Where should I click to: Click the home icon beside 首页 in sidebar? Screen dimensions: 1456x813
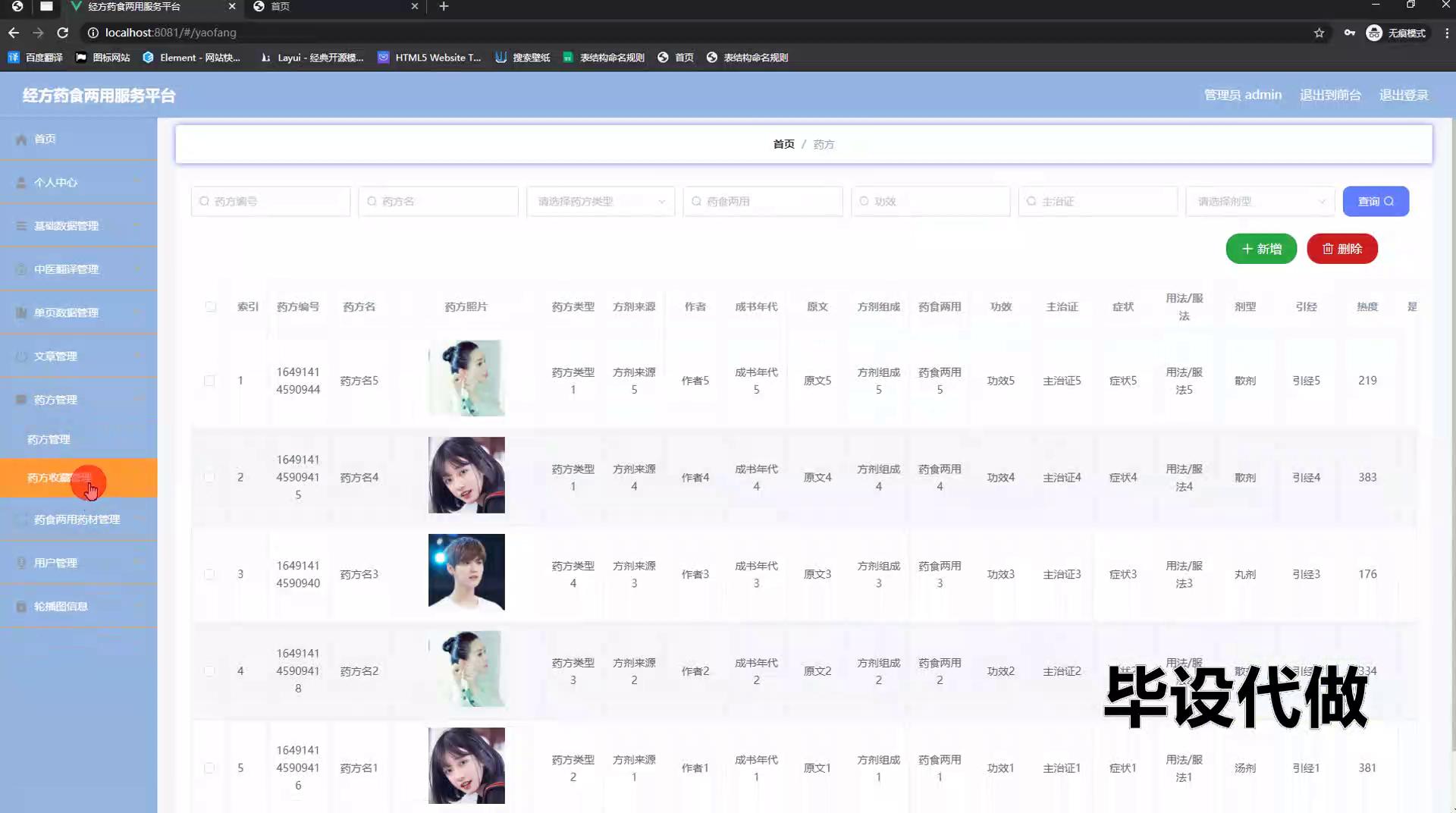click(x=21, y=140)
